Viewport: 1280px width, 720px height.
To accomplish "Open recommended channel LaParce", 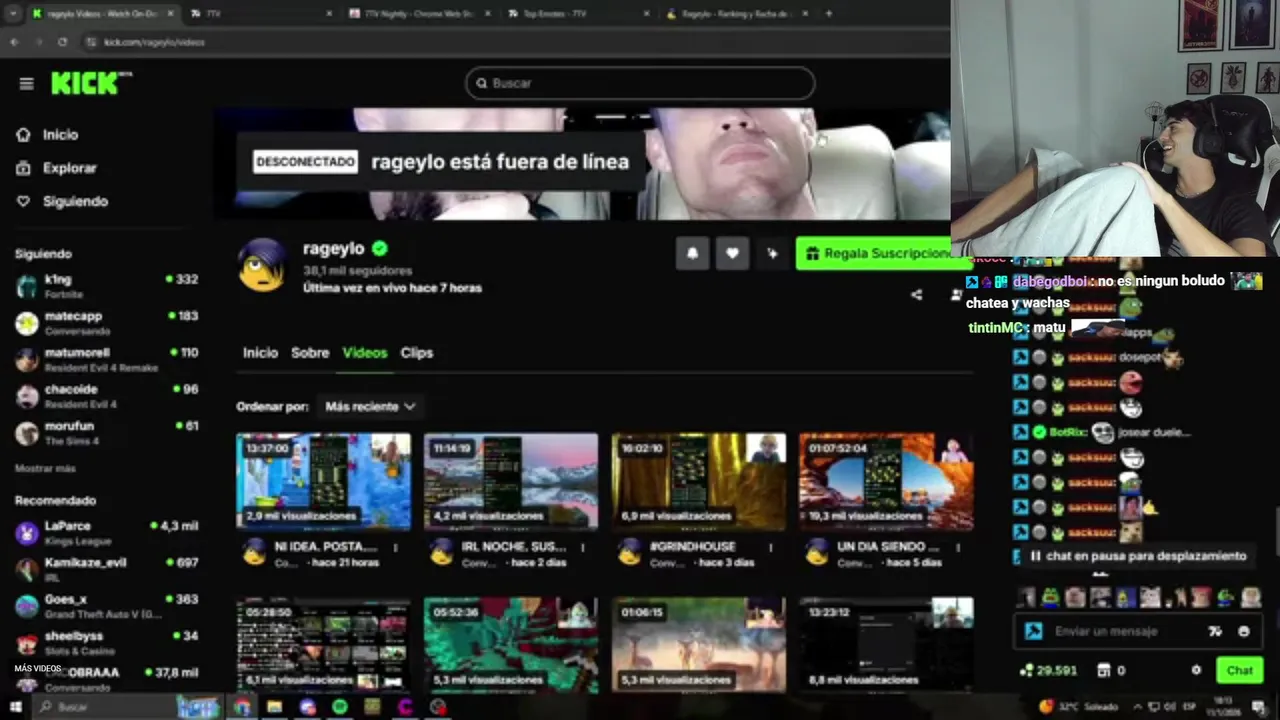I will click(106, 532).
